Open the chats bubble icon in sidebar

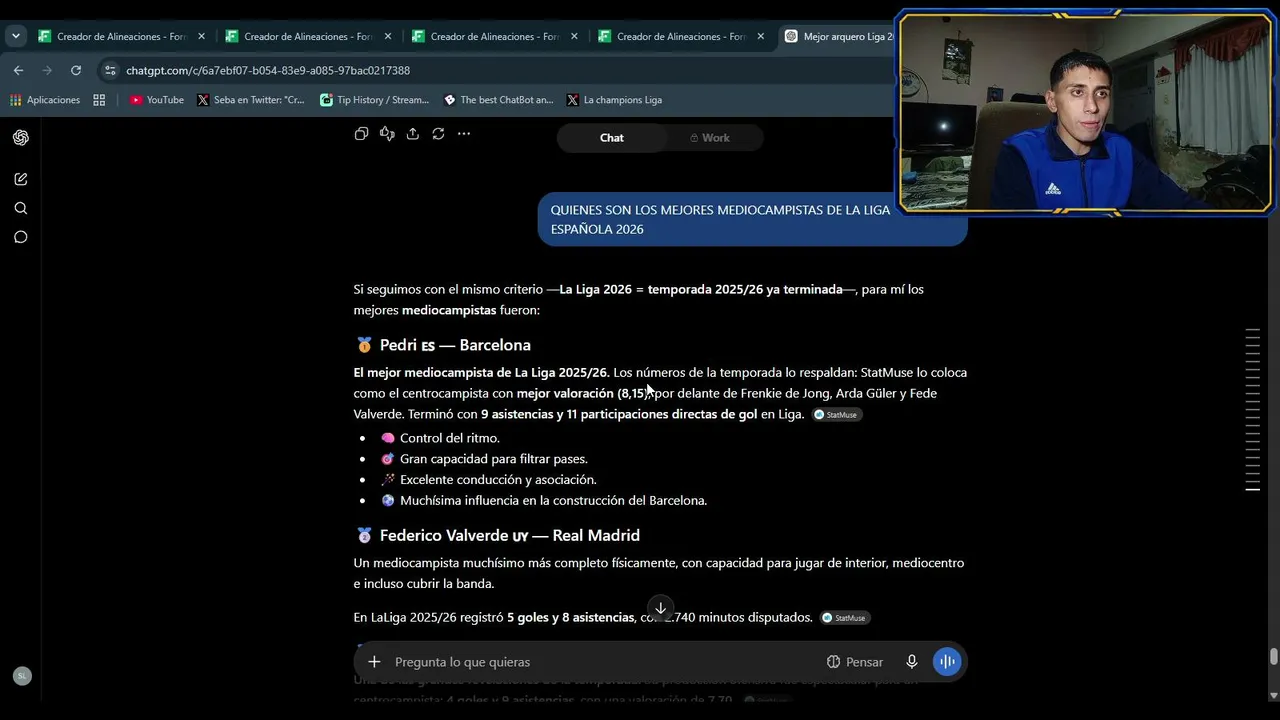[x=21, y=237]
